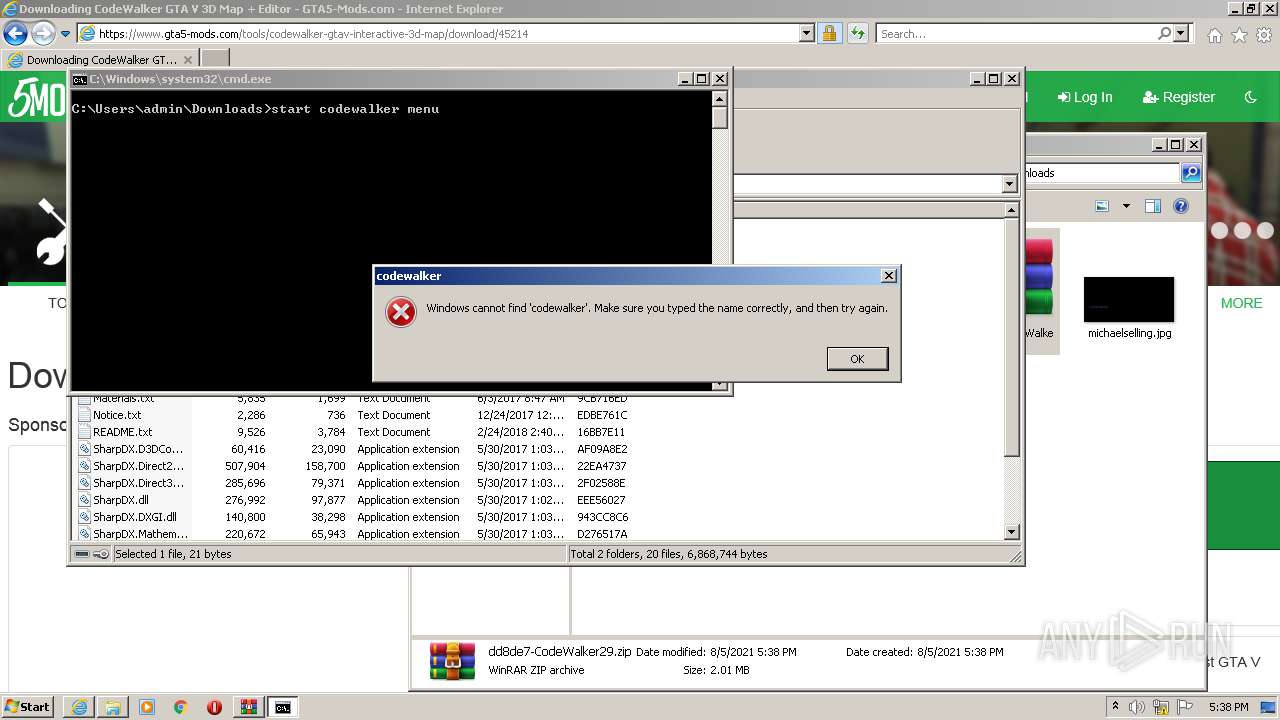
Task: Click zip archive icon in details pane
Action: point(452,661)
